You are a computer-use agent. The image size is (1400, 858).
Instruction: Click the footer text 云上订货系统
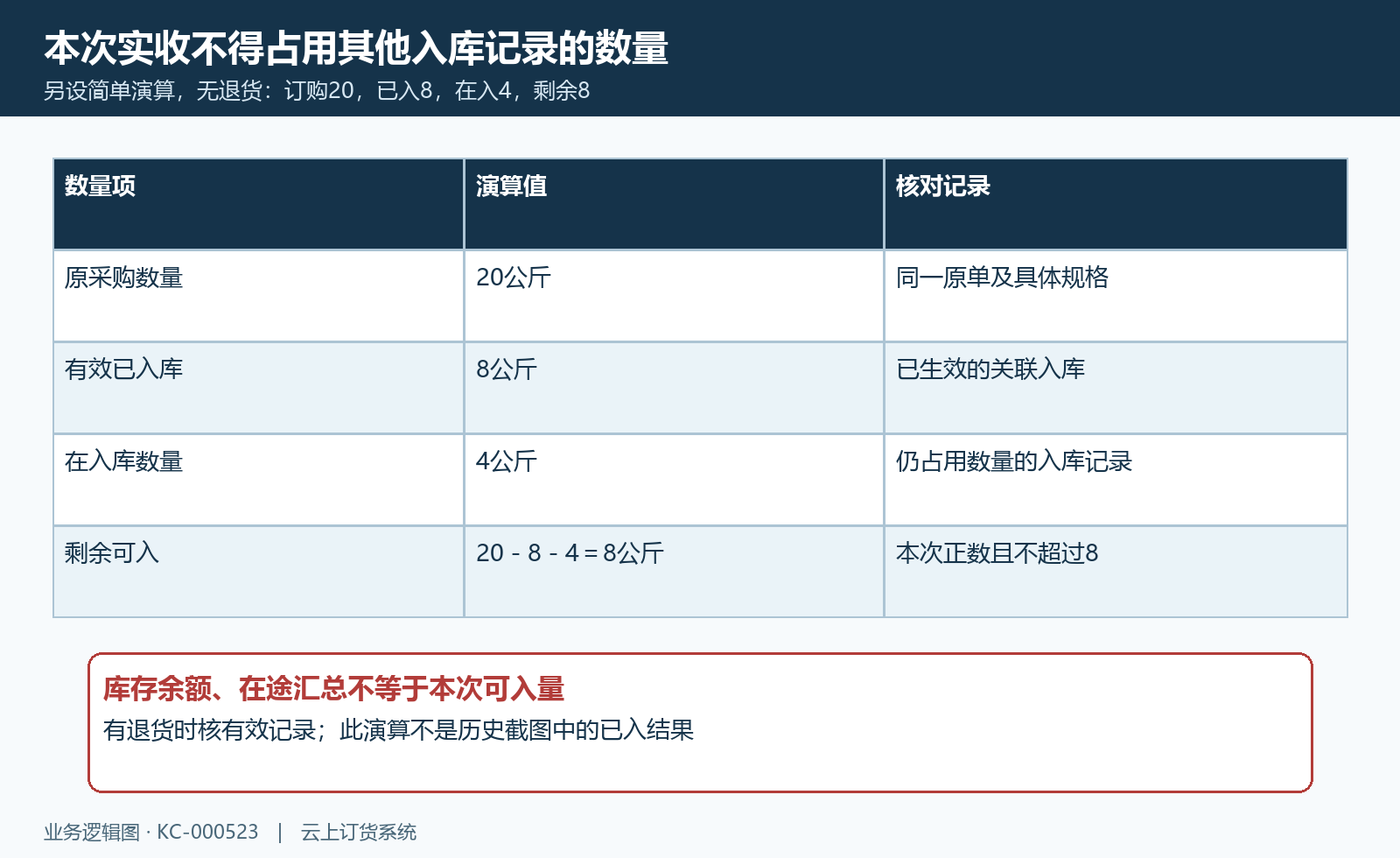point(359,832)
